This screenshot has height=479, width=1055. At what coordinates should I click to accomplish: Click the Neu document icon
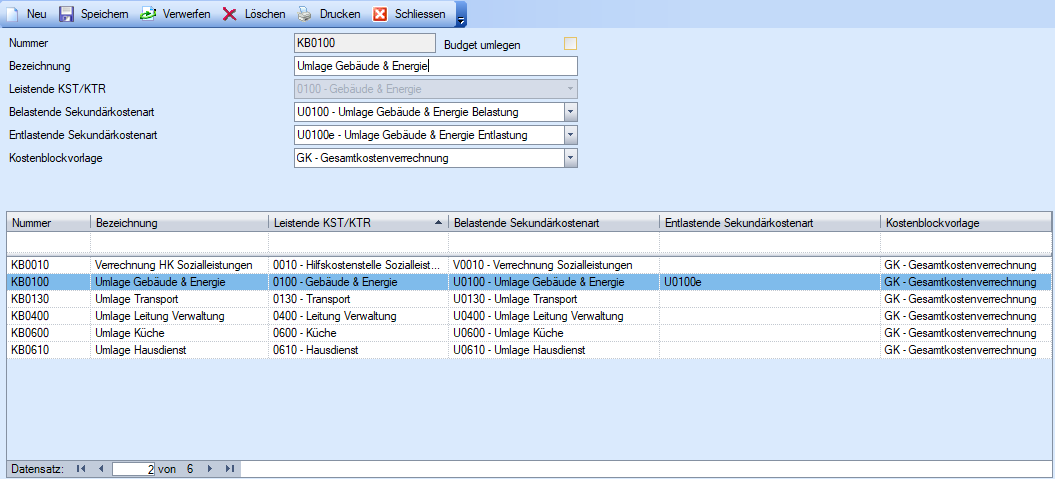[13, 14]
